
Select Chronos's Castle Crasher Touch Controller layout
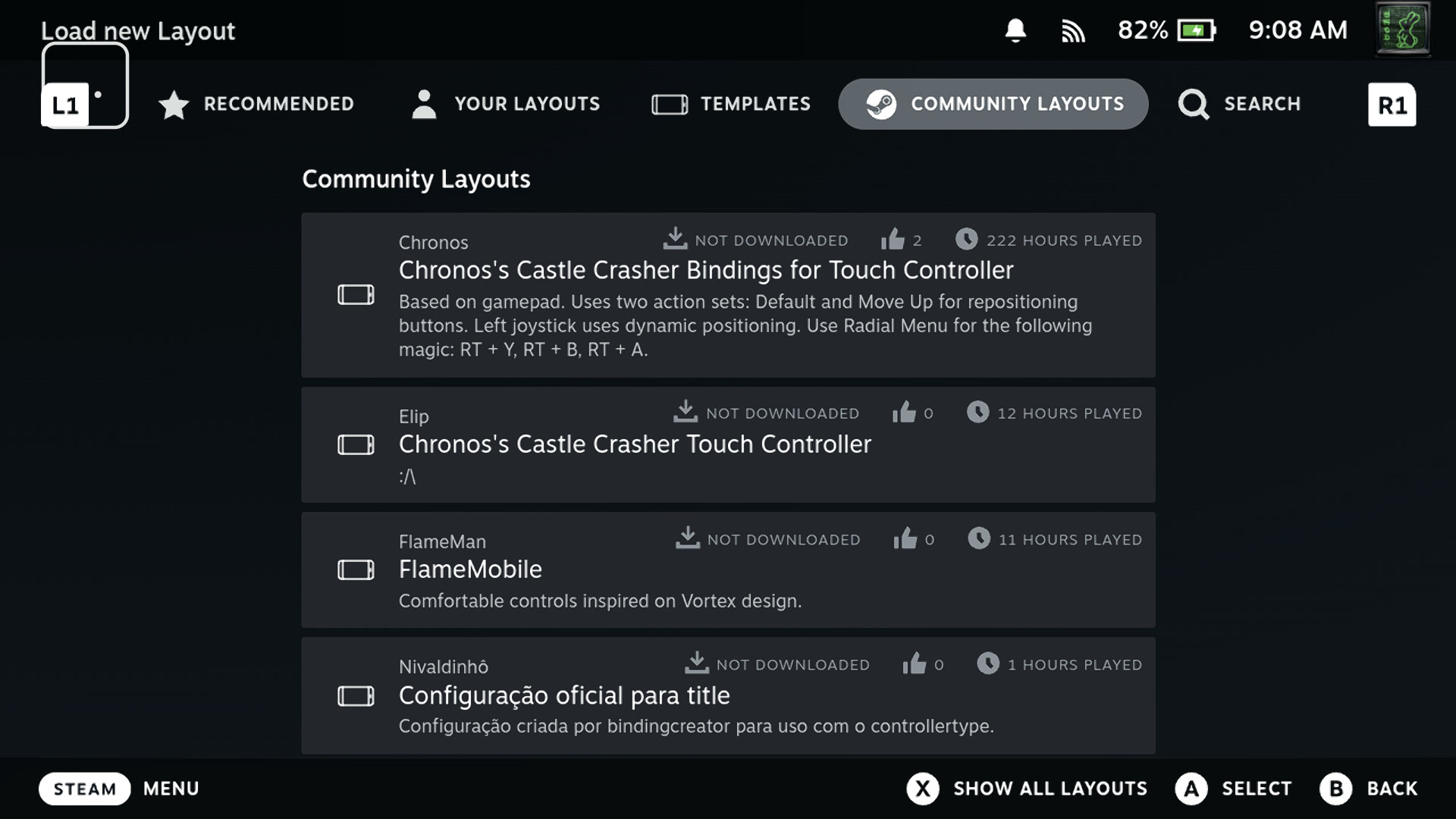point(635,444)
